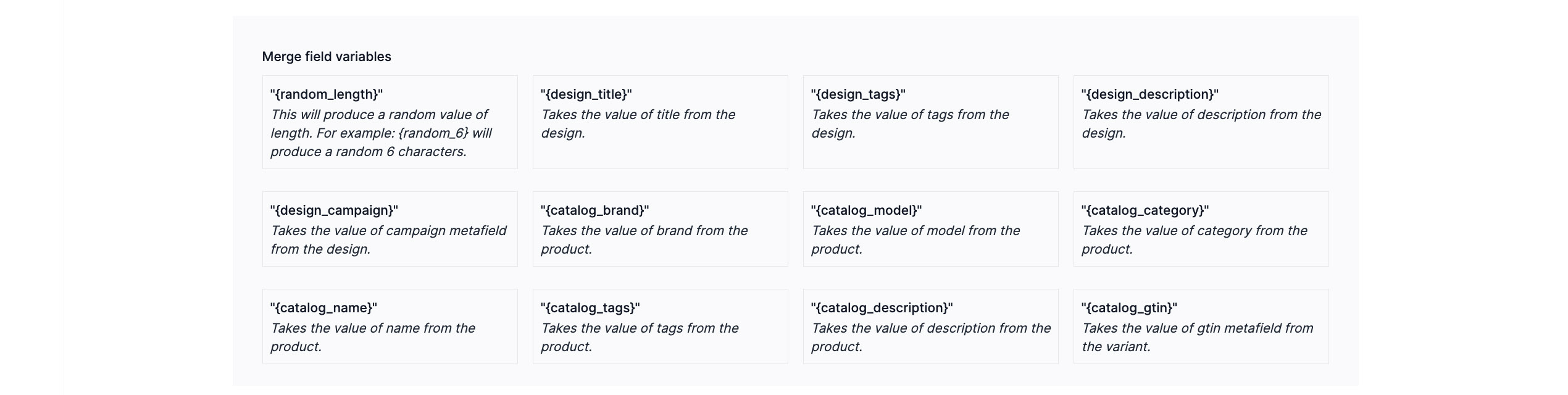The height and width of the screenshot is (395, 1568).
Task: Select the "{catalog_brand}" variable label
Action: coord(594,210)
